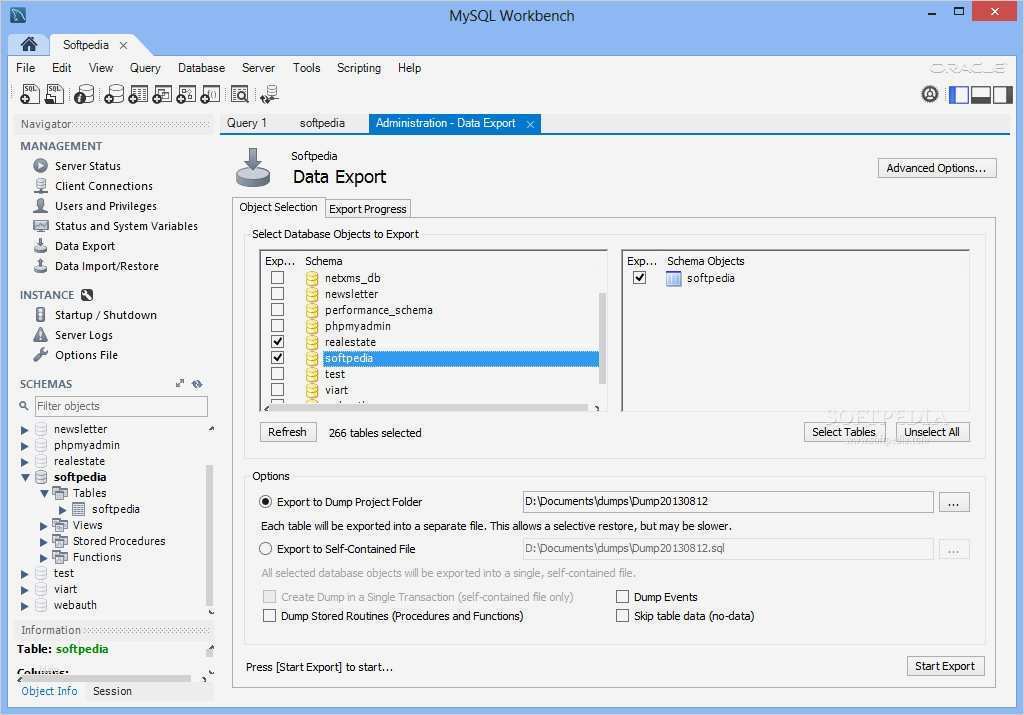Browse for dump project folder path
The height and width of the screenshot is (715, 1024).
coord(953,502)
